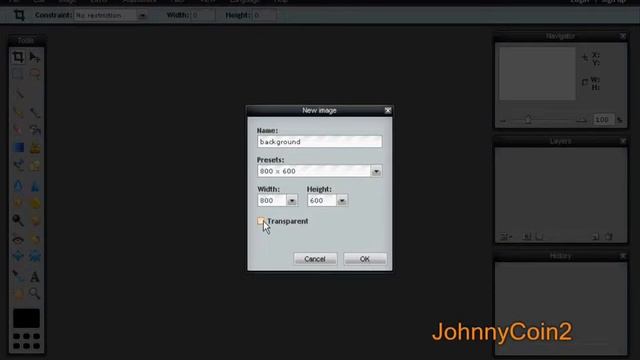Viewport: 640px width, 360px height.
Task: Close the History panel
Action: [x=622, y=256]
